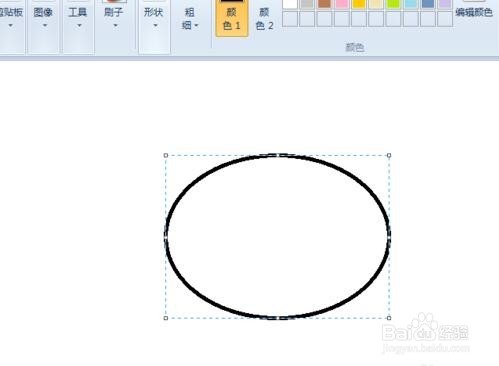Screen dimensions: 499x366
Task: Click the left-middle handle on the ellipse selection
Action: [x=166, y=237]
